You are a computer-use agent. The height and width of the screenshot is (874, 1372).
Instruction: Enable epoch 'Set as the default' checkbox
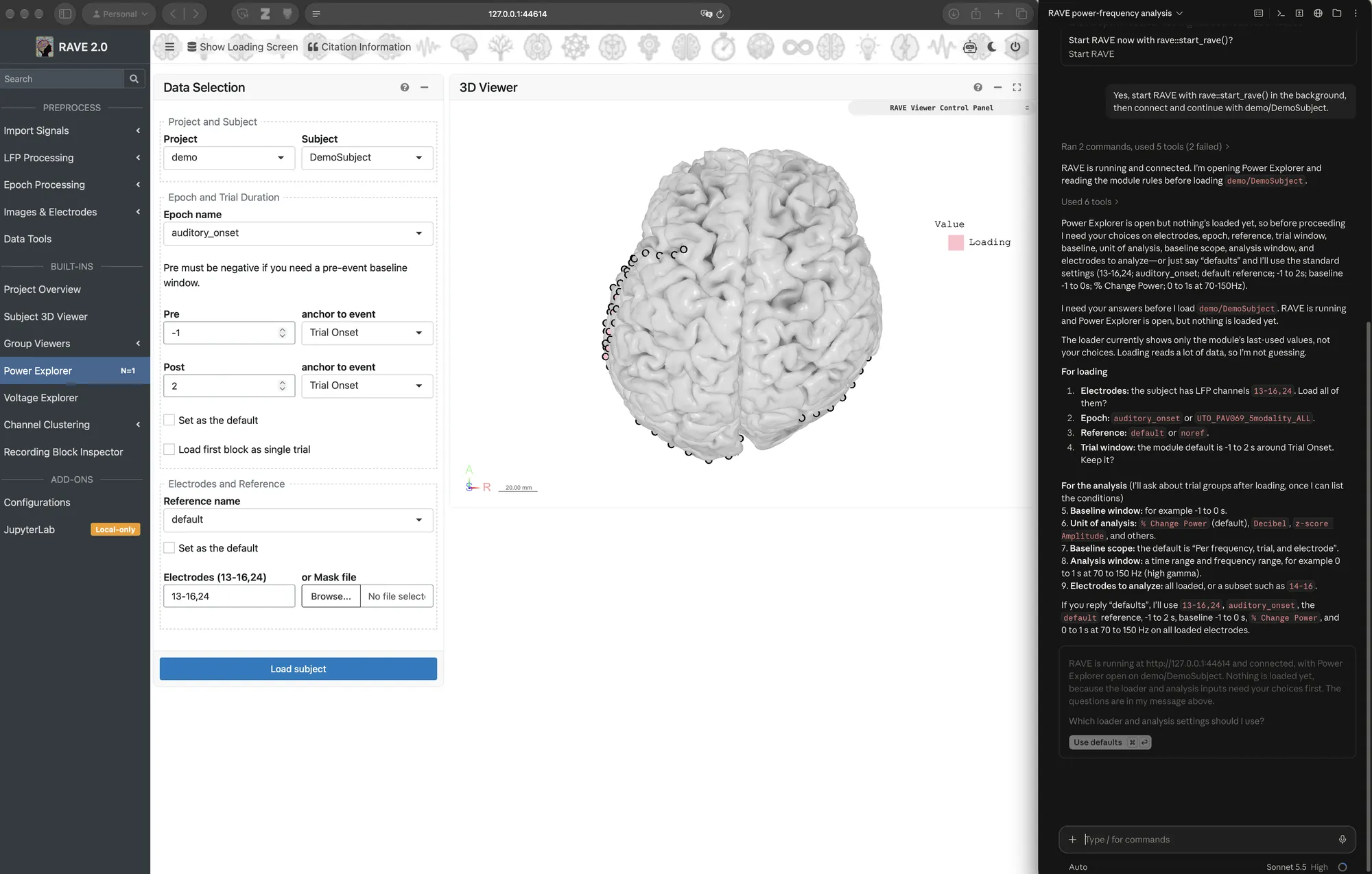pos(169,420)
